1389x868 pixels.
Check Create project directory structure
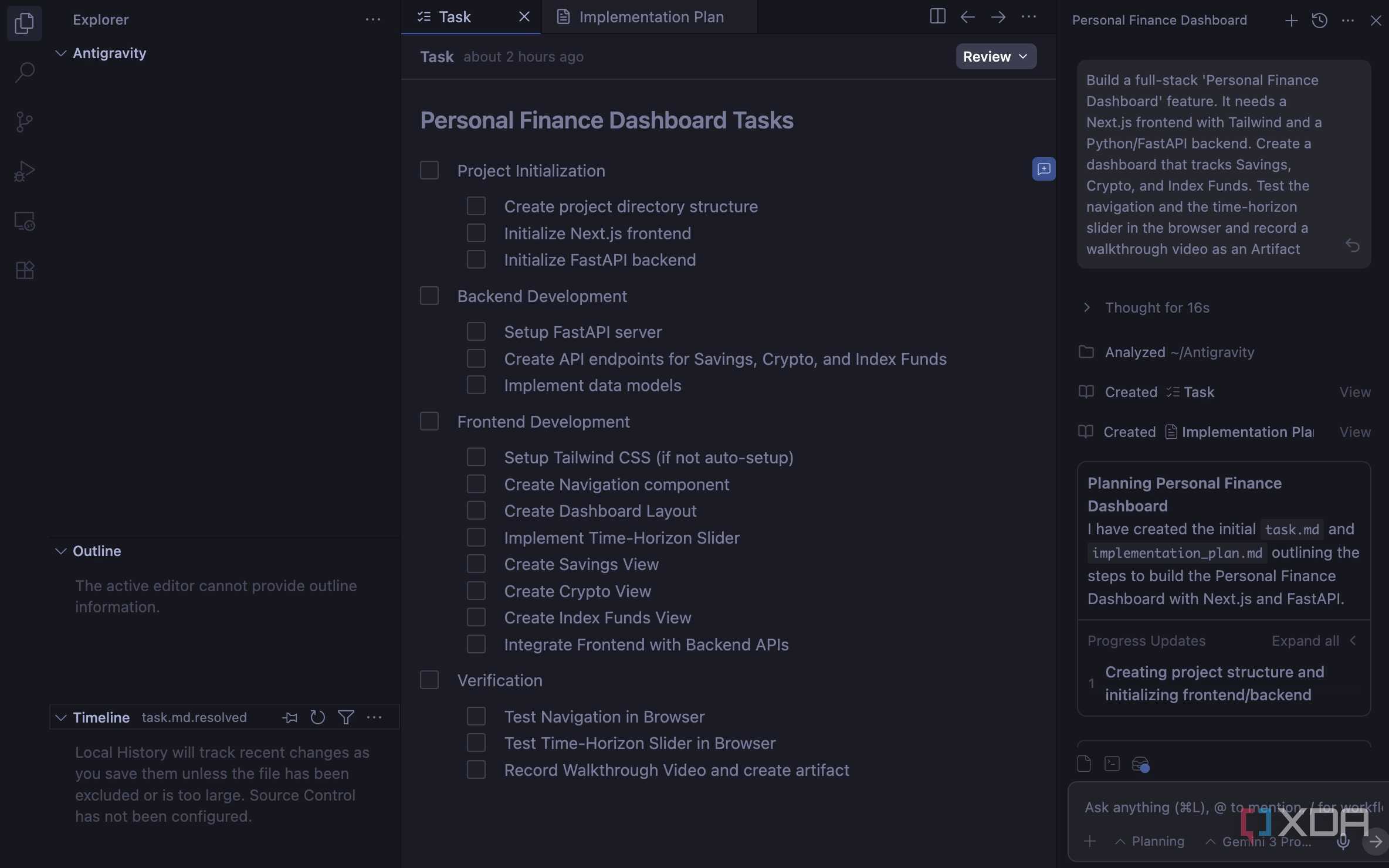(476, 206)
